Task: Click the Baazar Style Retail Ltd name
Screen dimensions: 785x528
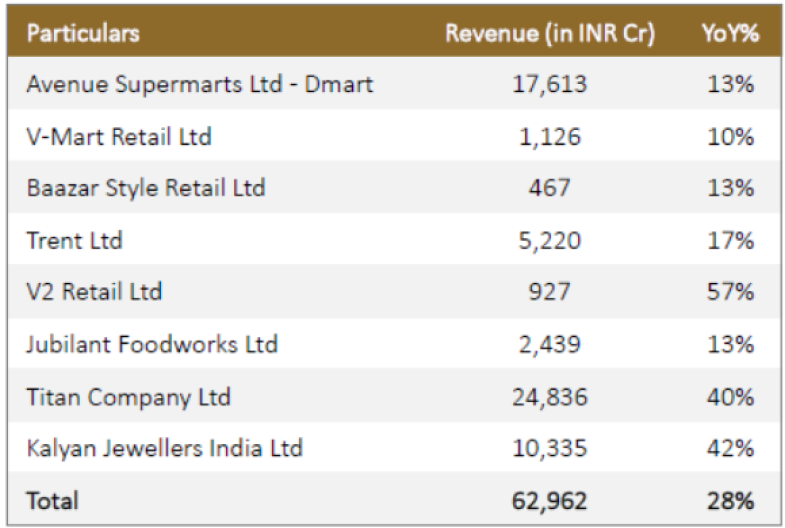Action: point(146,189)
